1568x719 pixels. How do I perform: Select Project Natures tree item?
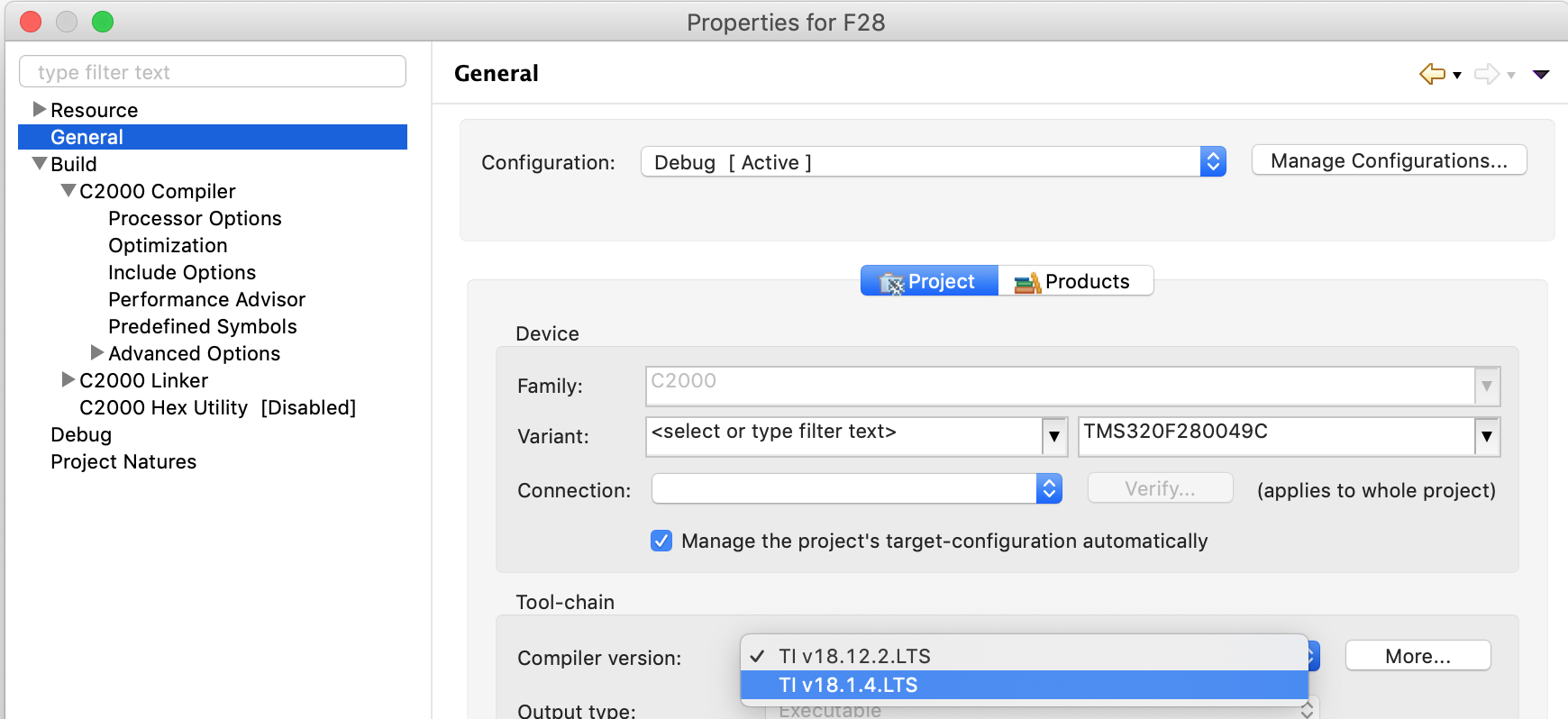pyautogui.click(x=123, y=461)
